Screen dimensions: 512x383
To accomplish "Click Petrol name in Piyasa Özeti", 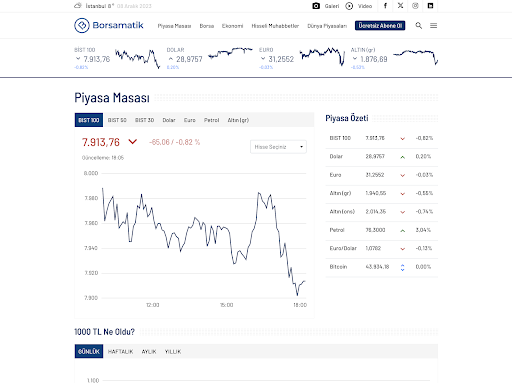I will tap(337, 230).
